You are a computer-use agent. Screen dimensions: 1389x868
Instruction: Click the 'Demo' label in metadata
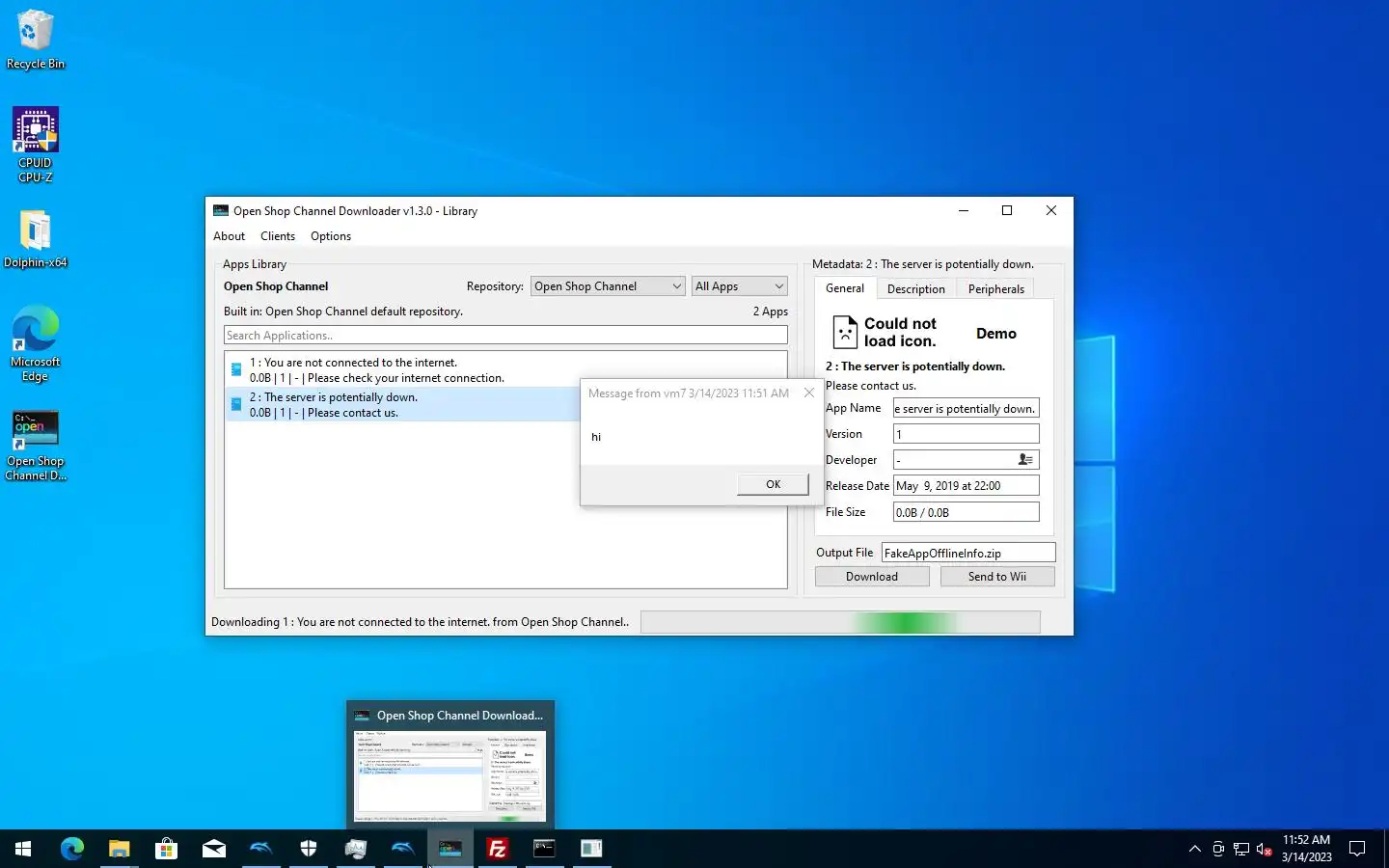(x=996, y=334)
